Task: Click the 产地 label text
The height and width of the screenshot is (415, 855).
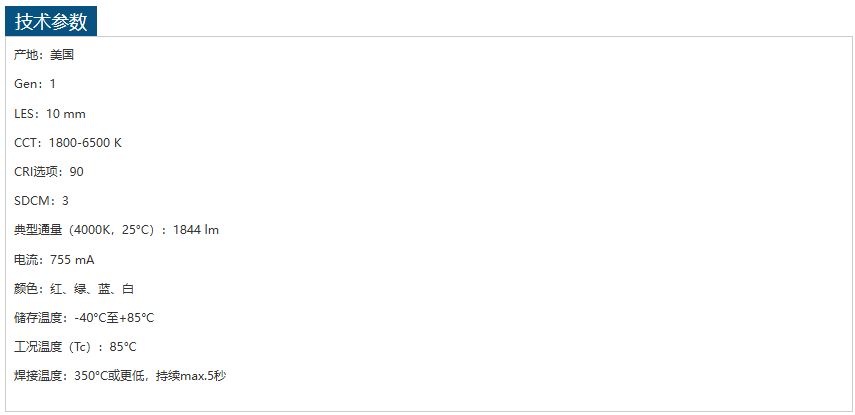Action: (26, 55)
